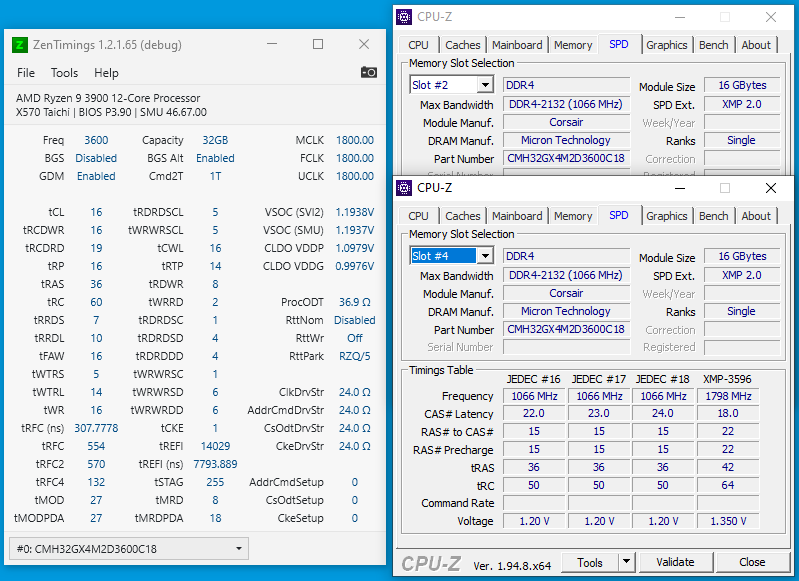Select the Bench tab in lower CPU-Z window
This screenshot has height=581, width=799.
[713, 216]
